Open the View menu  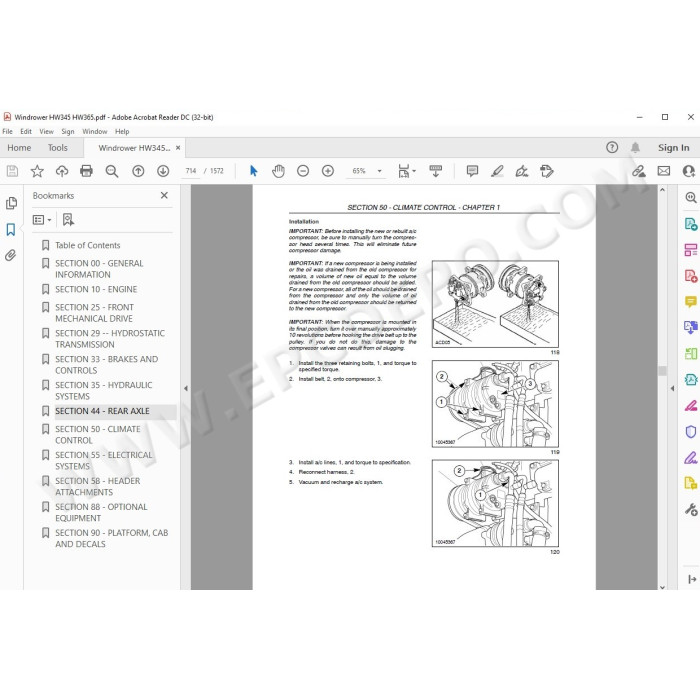[x=46, y=131]
